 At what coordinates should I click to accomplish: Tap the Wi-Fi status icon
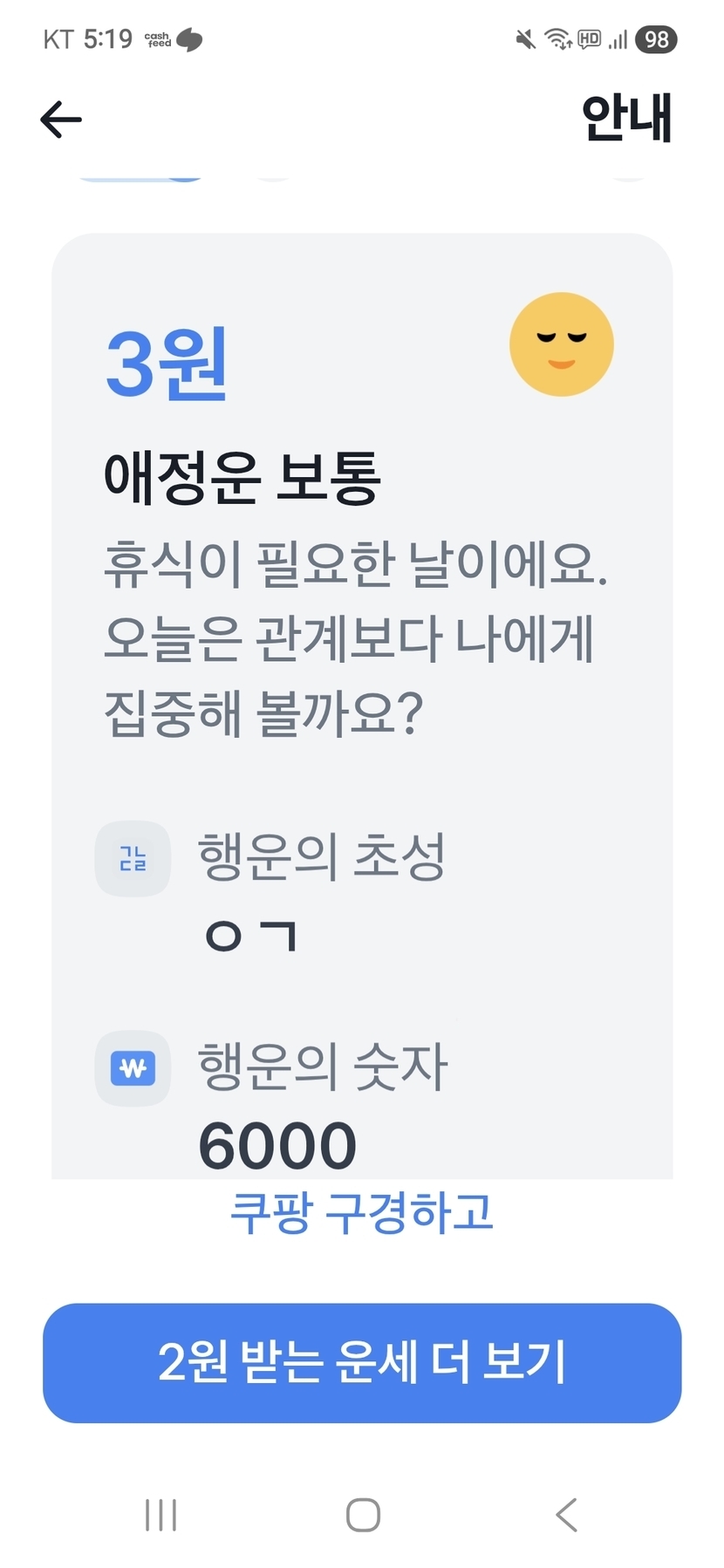point(557,39)
